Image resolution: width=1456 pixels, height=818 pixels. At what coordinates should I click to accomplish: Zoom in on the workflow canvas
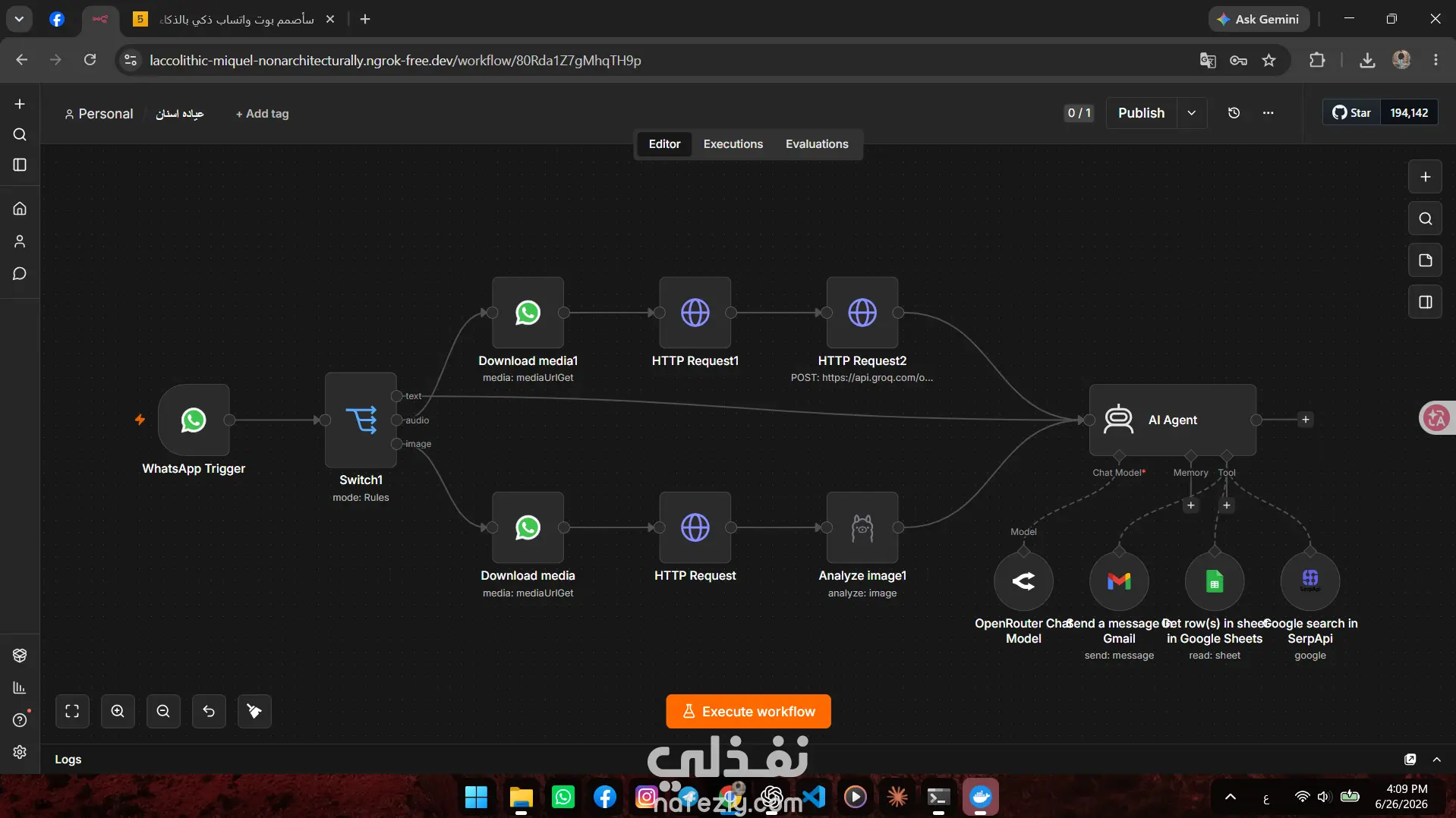click(118, 711)
